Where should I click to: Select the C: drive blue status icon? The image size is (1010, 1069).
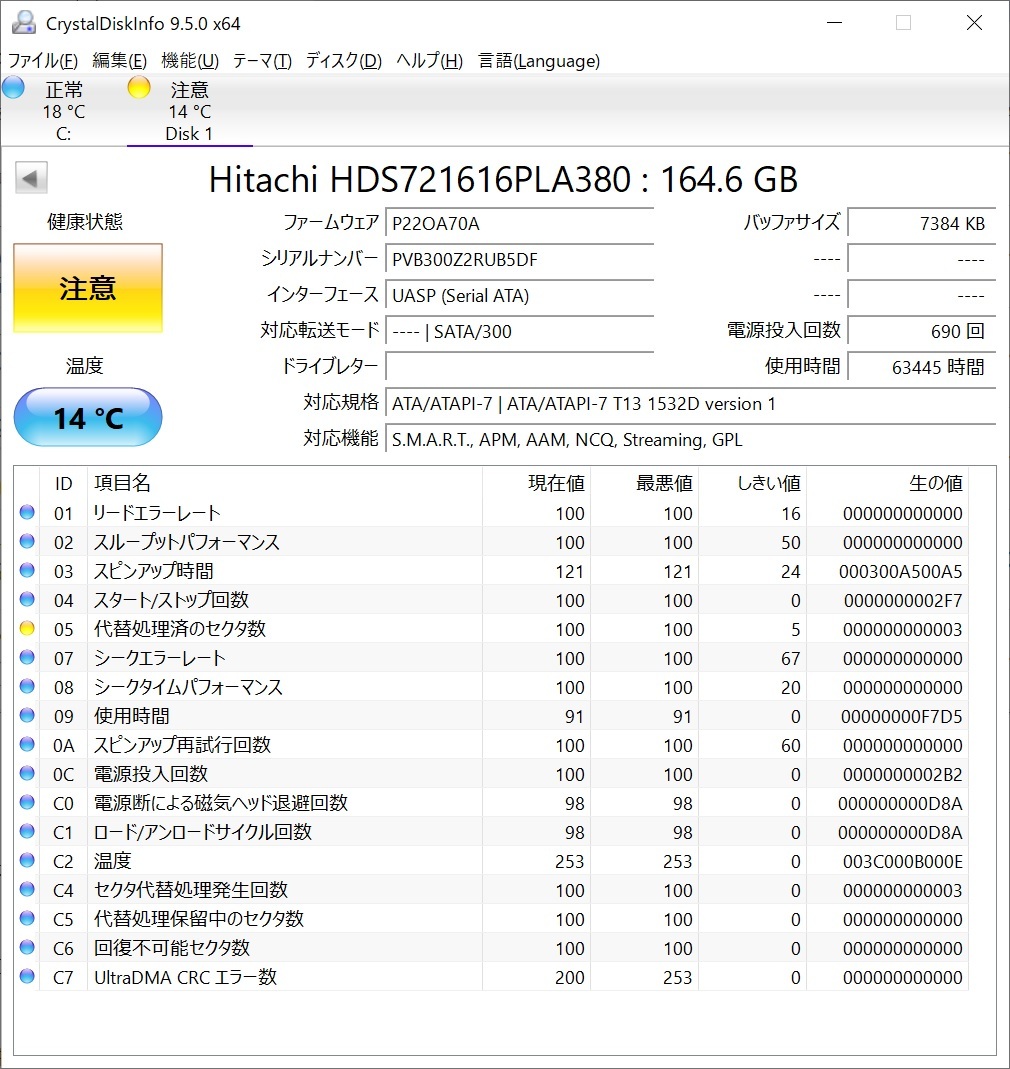(14, 87)
